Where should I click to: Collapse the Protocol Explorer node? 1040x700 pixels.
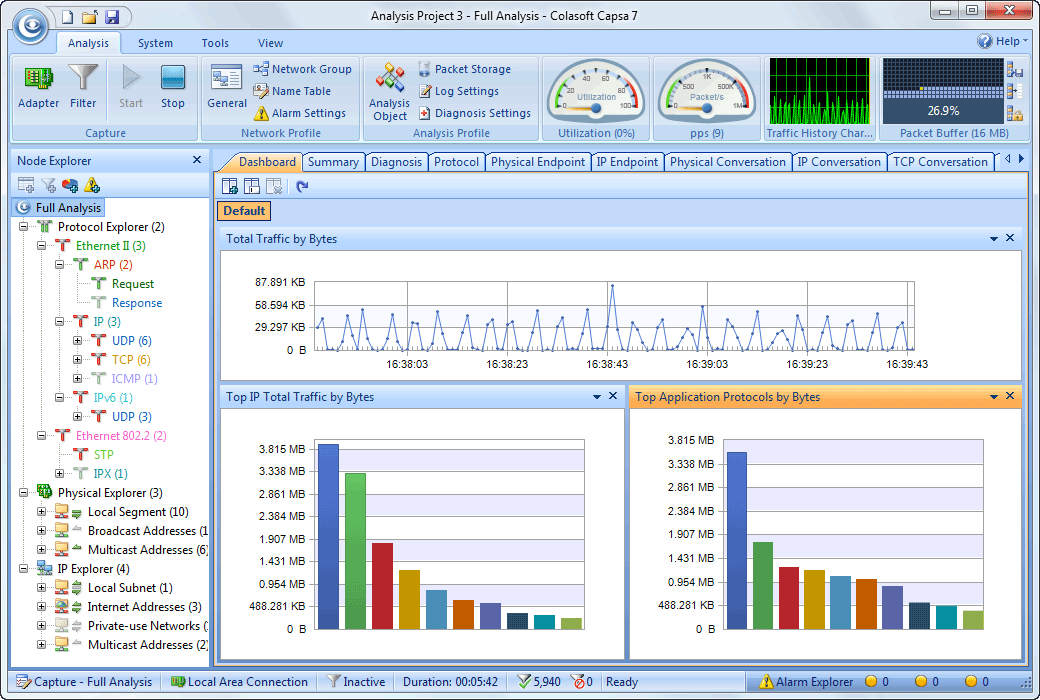point(24,227)
